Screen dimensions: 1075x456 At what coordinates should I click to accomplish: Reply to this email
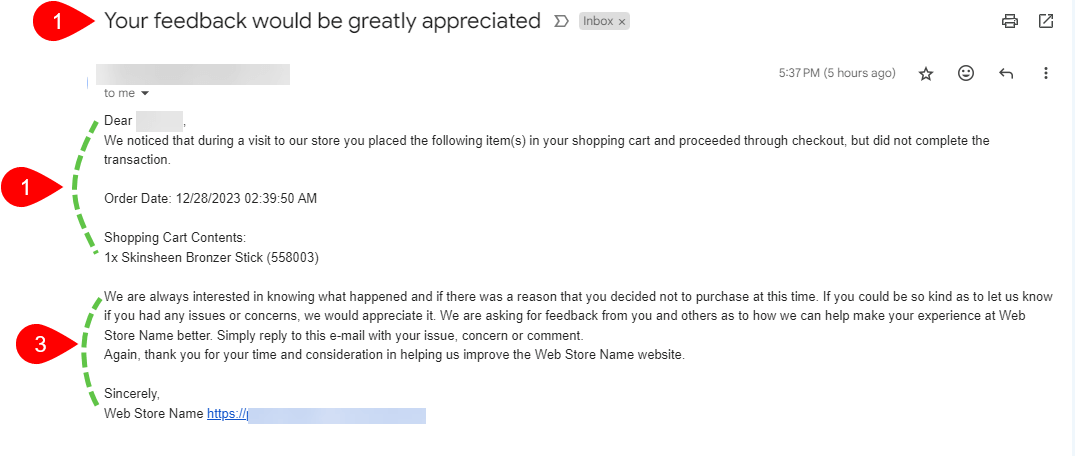(1006, 73)
